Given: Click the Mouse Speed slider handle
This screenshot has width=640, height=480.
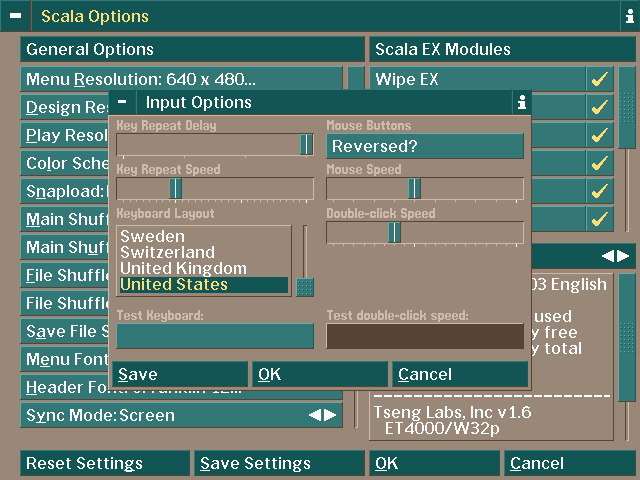Looking at the screenshot, I should (x=414, y=189).
